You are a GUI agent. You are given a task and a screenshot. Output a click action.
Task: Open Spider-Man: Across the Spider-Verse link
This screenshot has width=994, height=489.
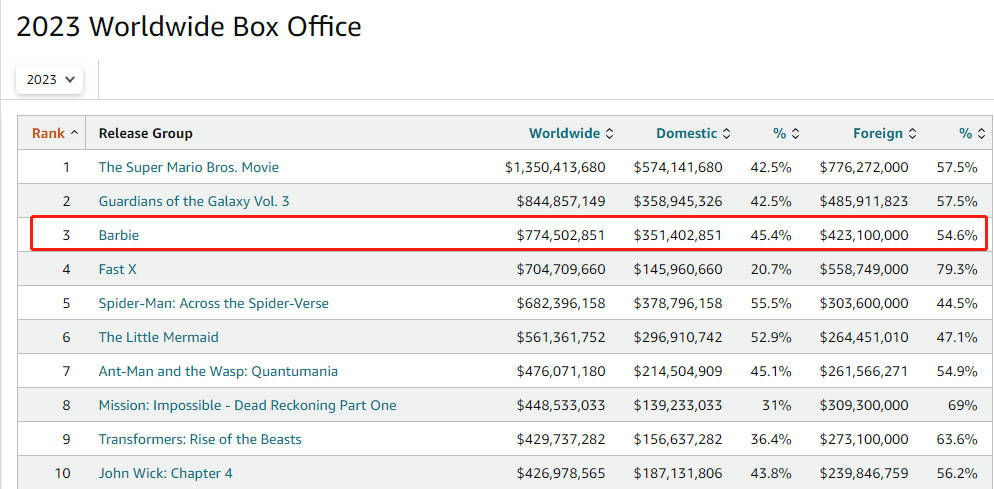[213, 303]
